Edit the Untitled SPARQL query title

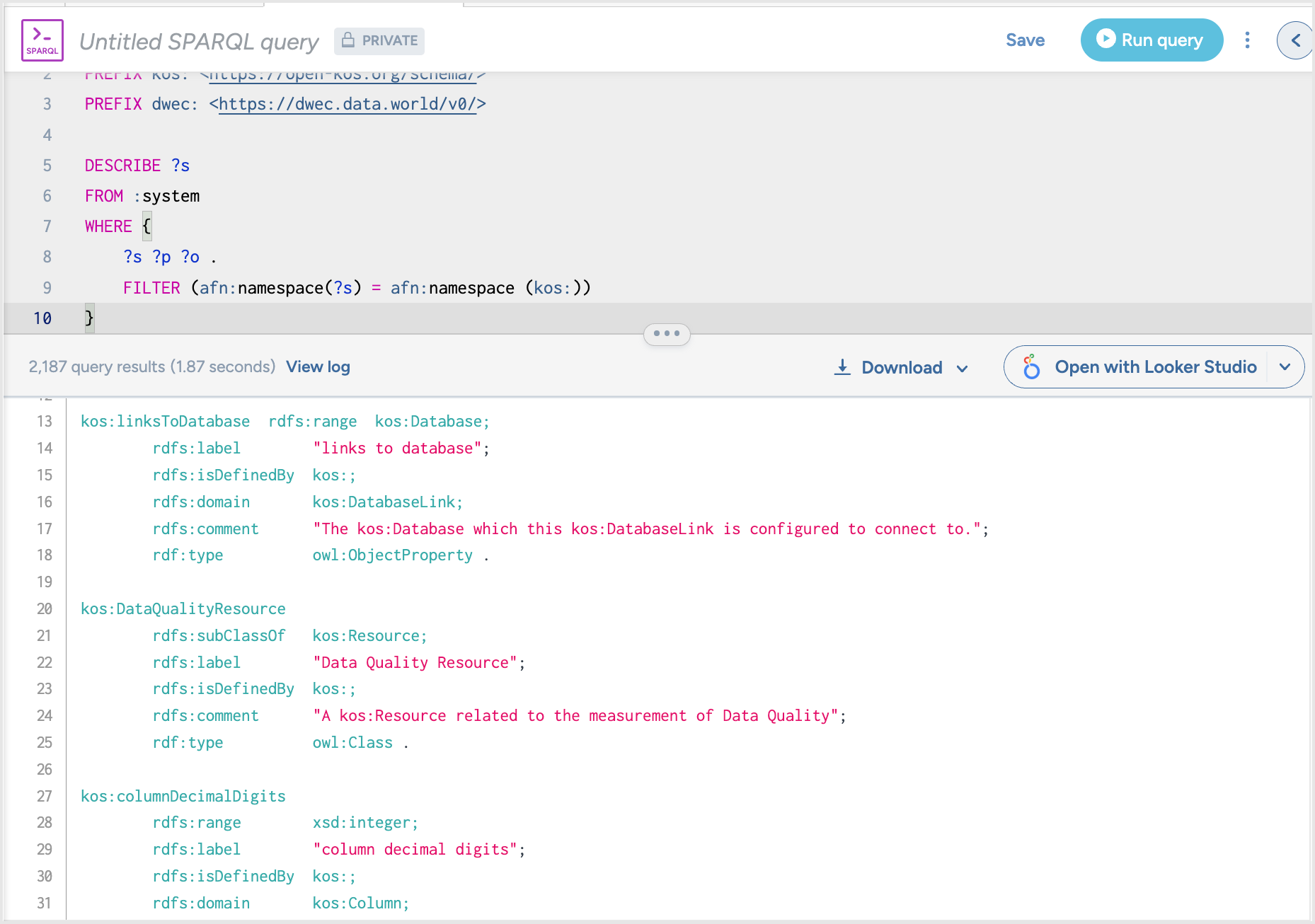(x=199, y=41)
